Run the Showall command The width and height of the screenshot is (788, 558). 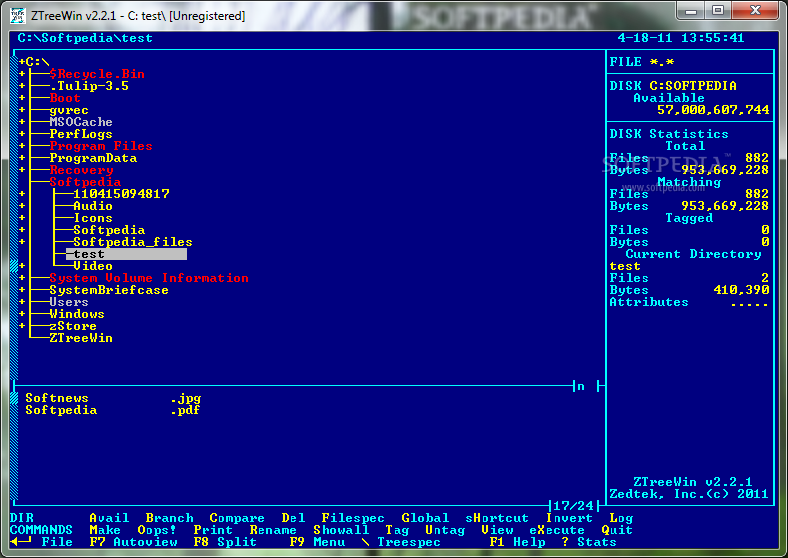pyautogui.click(x=341, y=530)
